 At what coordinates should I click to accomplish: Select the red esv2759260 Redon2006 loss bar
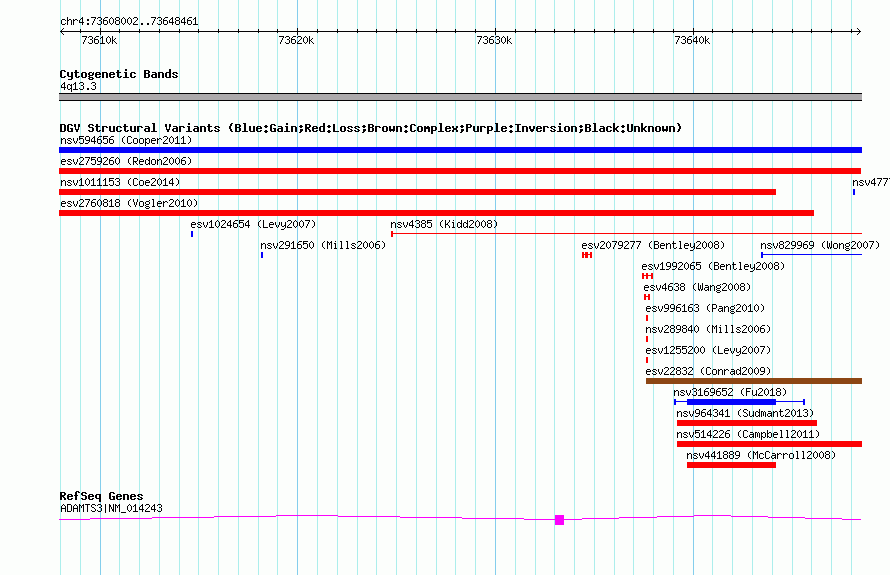click(x=460, y=171)
